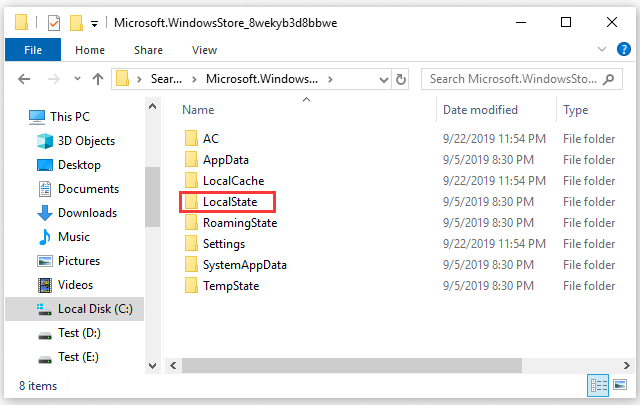640x405 pixels.
Task: Select the SystemAppData folder icon
Action: (x=191, y=265)
